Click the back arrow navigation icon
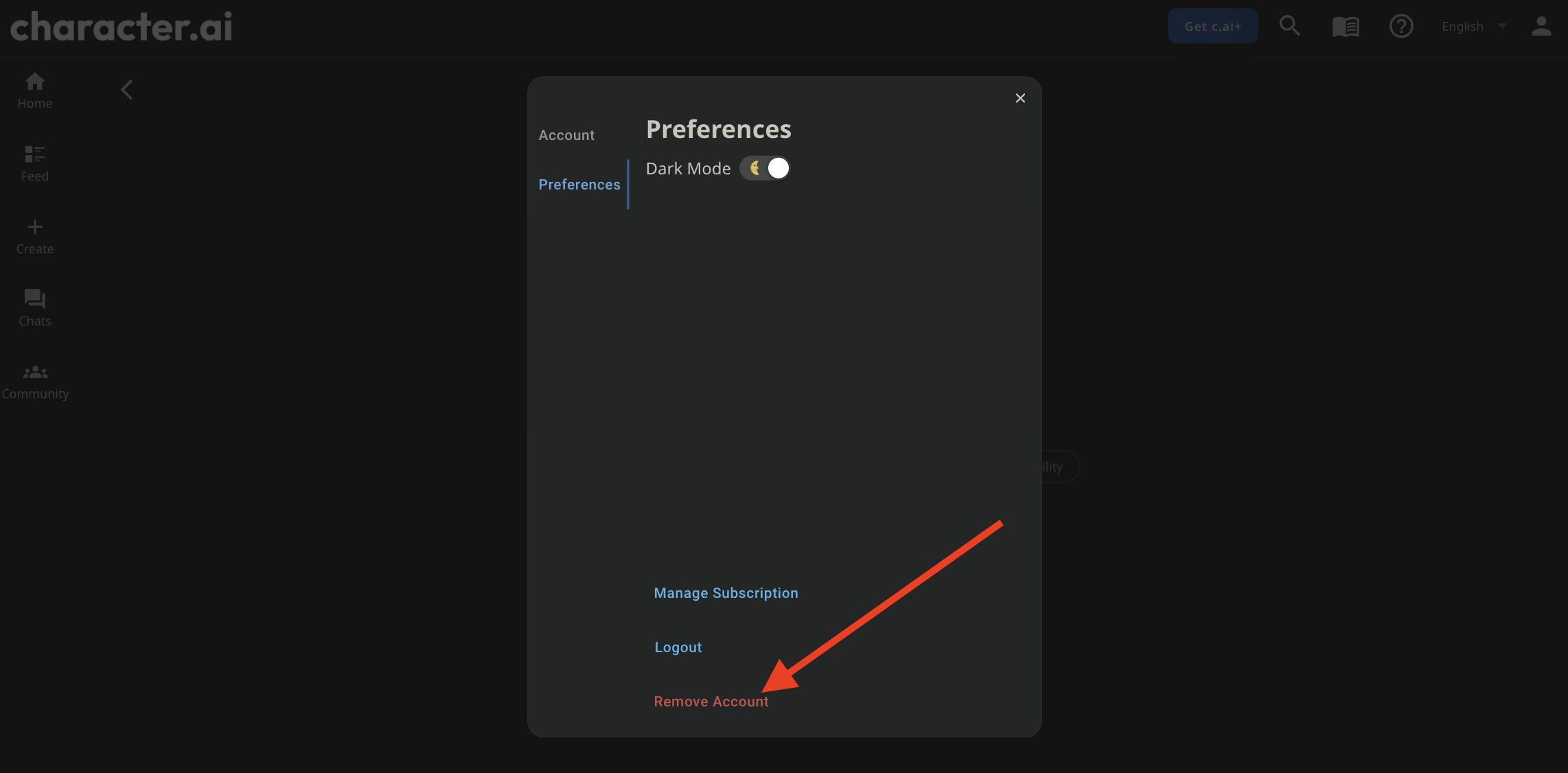 (x=126, y=89)
